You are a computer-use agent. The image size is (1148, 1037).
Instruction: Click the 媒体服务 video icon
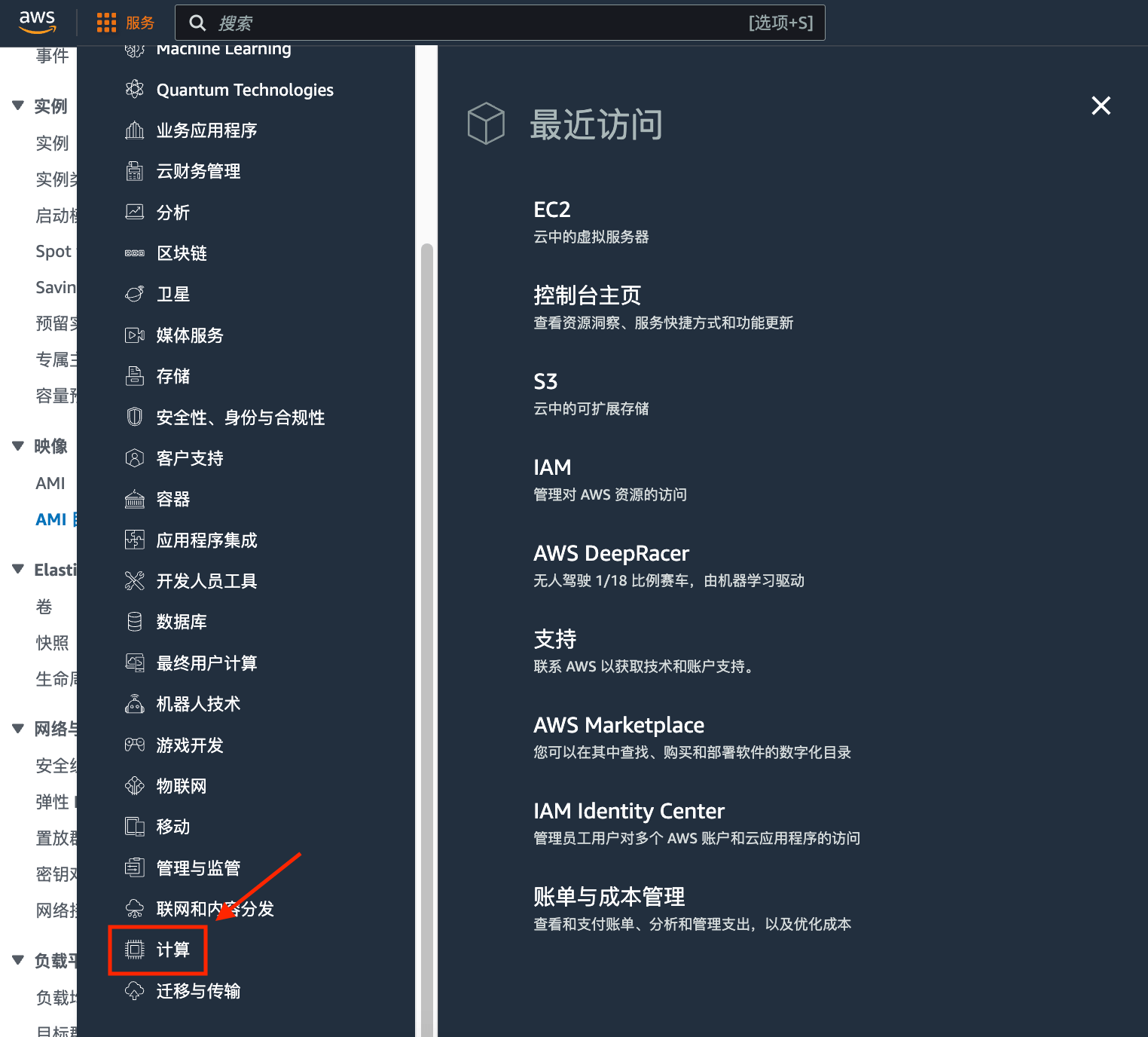135,335
